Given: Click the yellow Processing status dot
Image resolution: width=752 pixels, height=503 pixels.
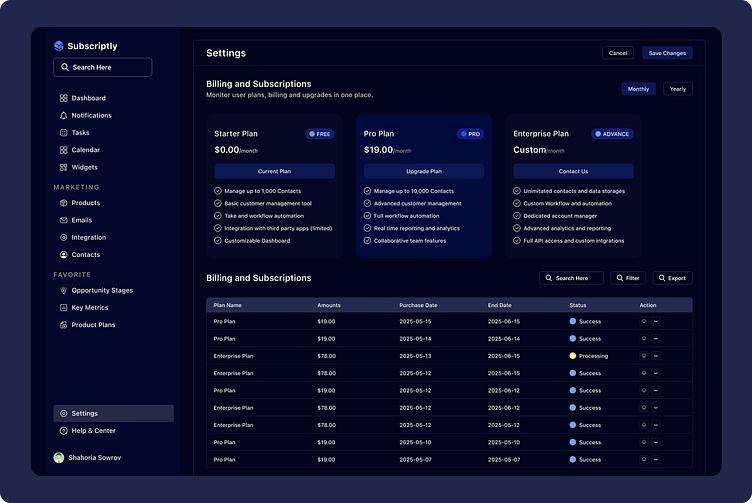Looking at the screenshot, I should [573, 356].
